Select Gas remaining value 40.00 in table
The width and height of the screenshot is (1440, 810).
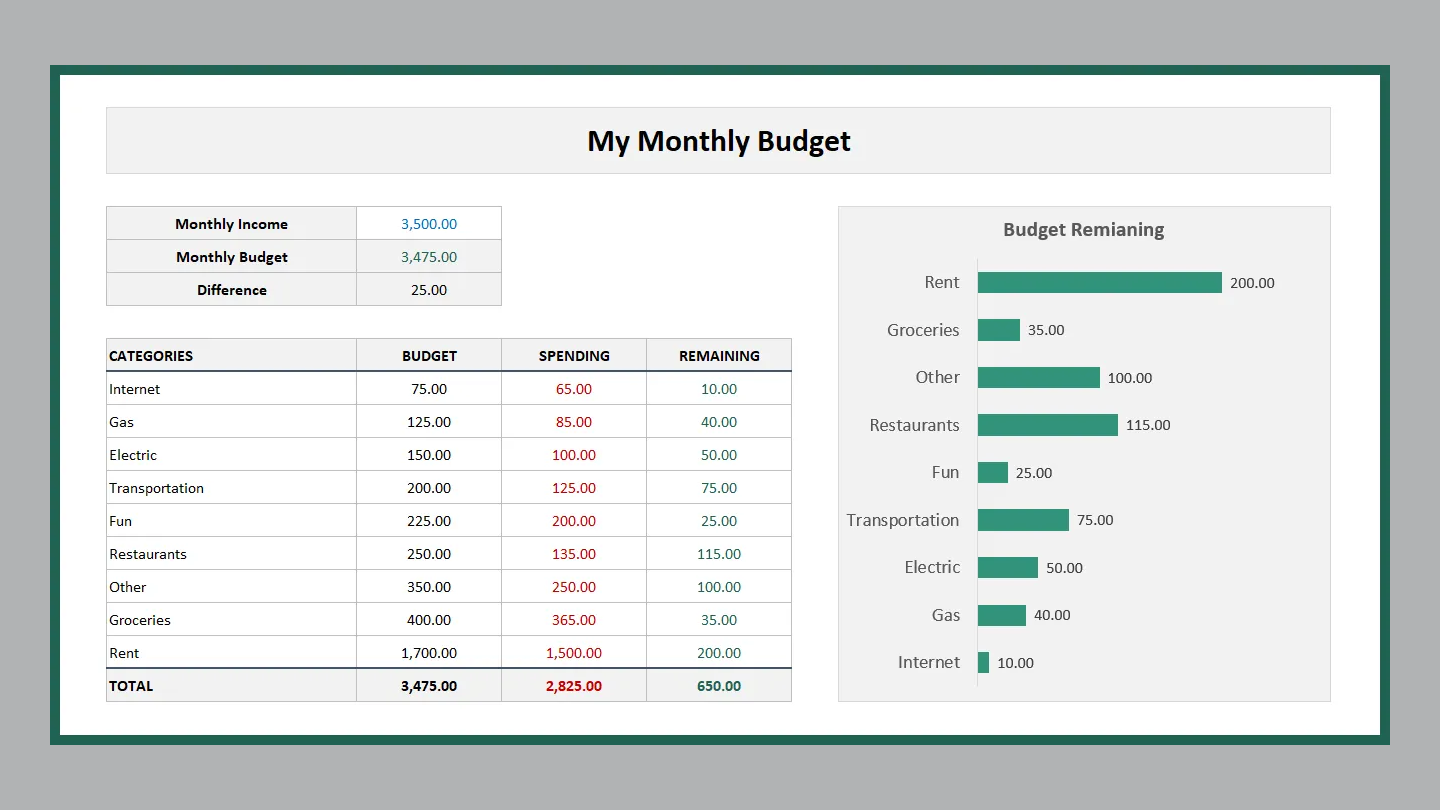click(x=719, y=422)
